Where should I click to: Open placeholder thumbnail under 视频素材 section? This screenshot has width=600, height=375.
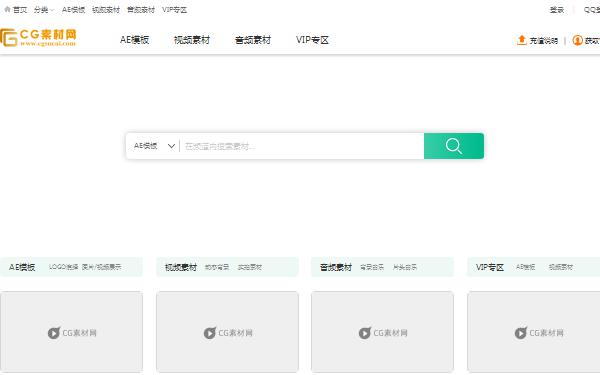227,332
